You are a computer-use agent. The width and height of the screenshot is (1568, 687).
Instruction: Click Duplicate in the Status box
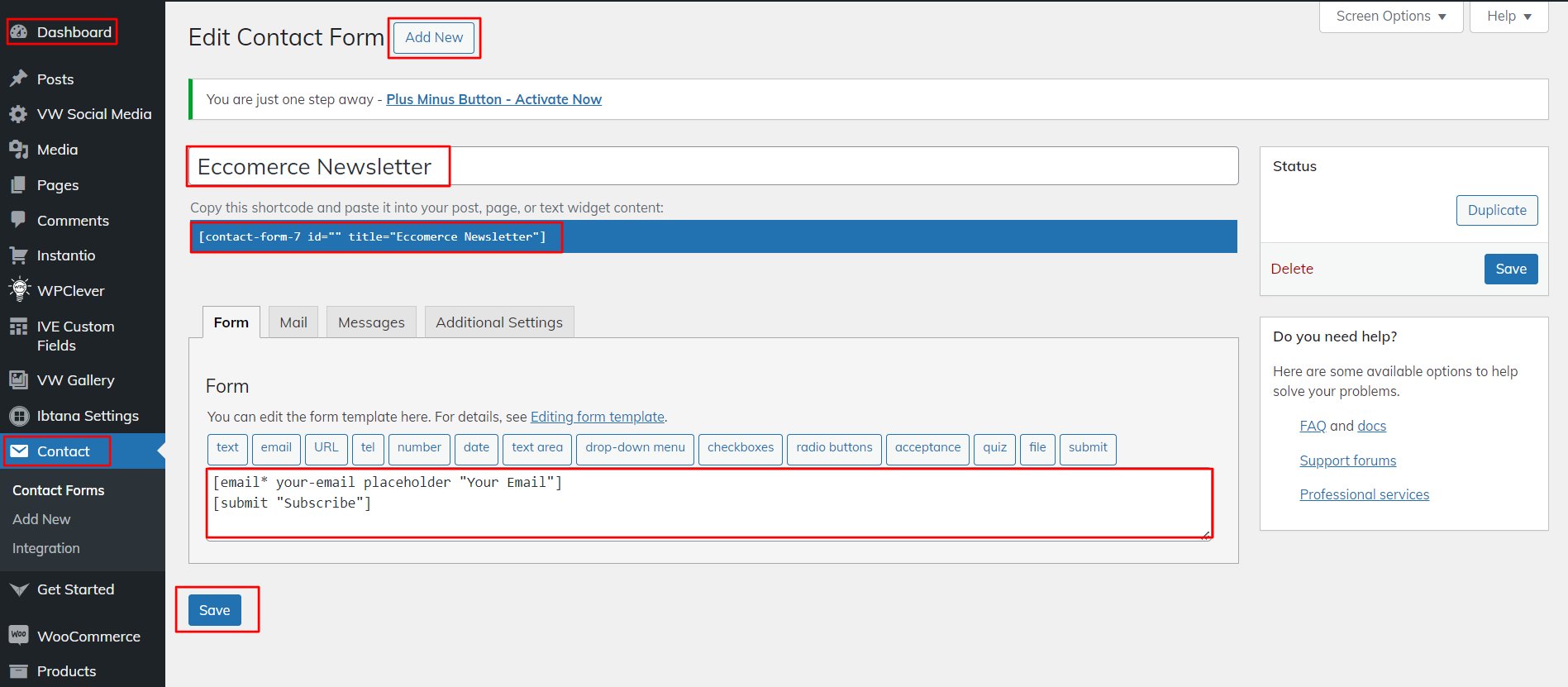pyautogui.click(x=1496, y=210)
